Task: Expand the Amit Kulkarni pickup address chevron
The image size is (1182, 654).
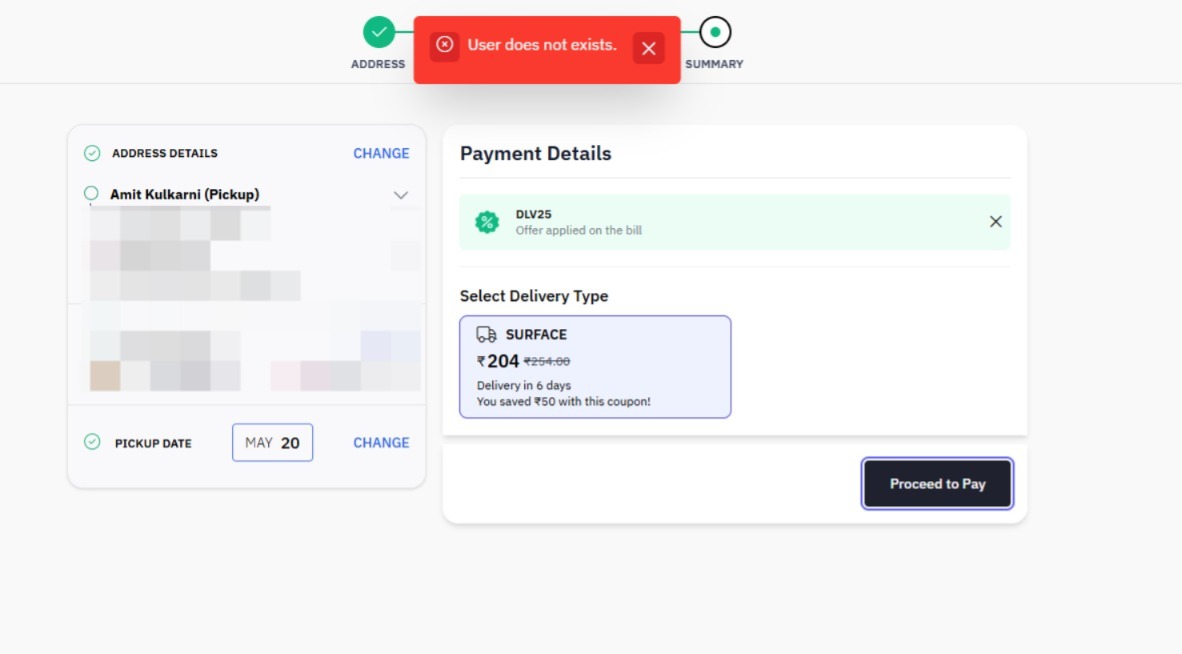Action: click(x=400, y=195)
